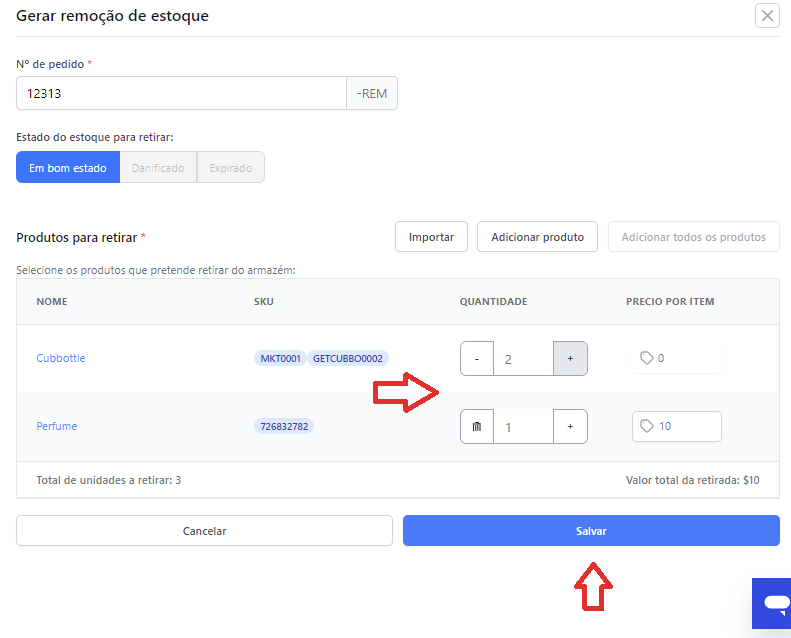791x638 pixels.
Task: Open the Cubbottle product link
Action: pyautogui.click(x=61, y=358)
